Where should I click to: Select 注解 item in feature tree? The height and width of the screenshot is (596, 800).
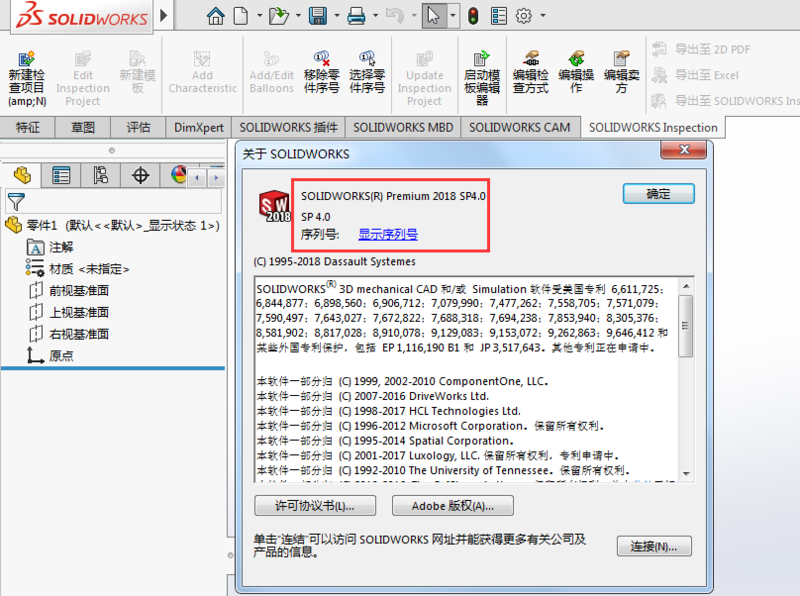tap(50, 247)
